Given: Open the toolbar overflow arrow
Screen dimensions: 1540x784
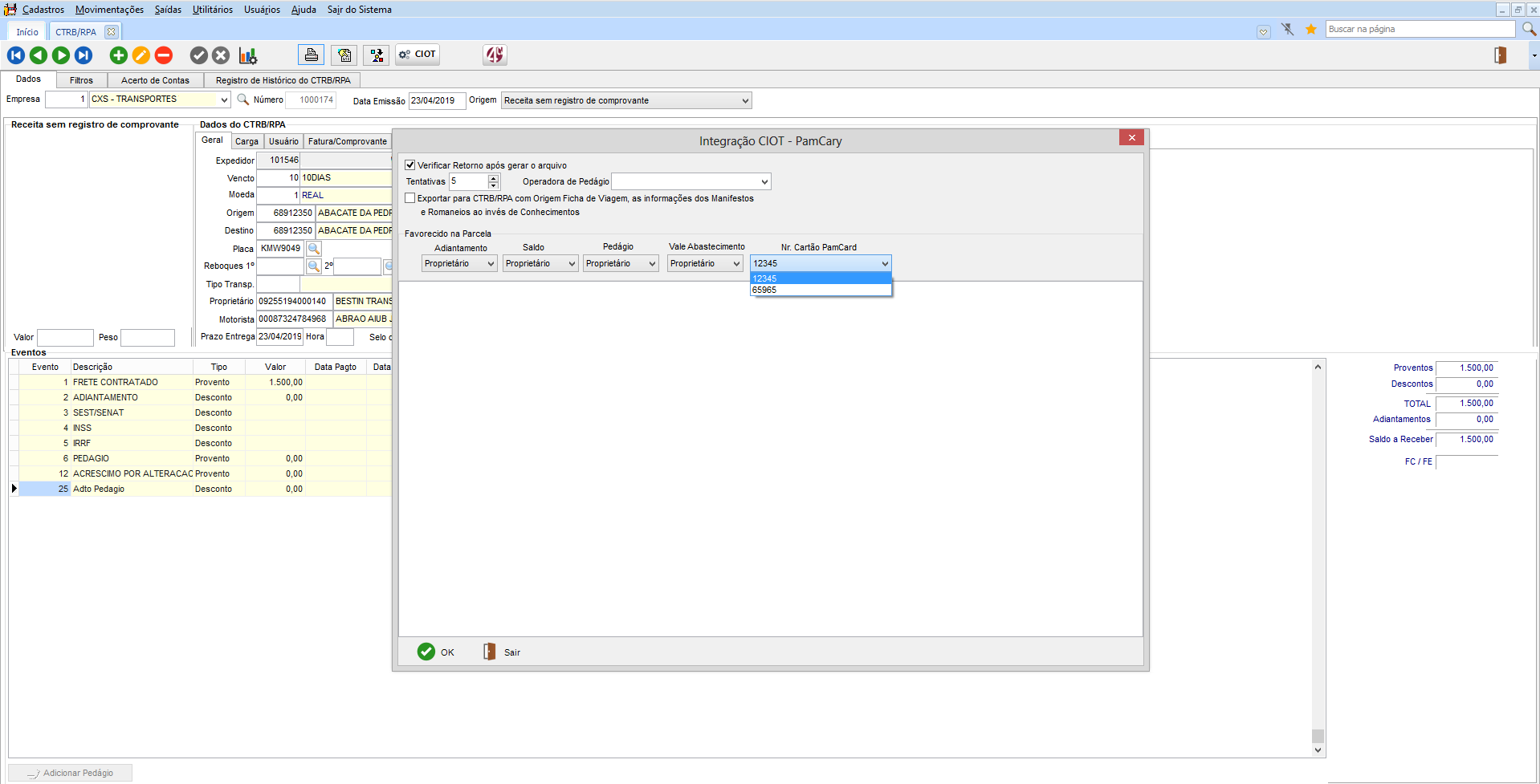Looking at the screenshot, I should [x=1534, y=56].
